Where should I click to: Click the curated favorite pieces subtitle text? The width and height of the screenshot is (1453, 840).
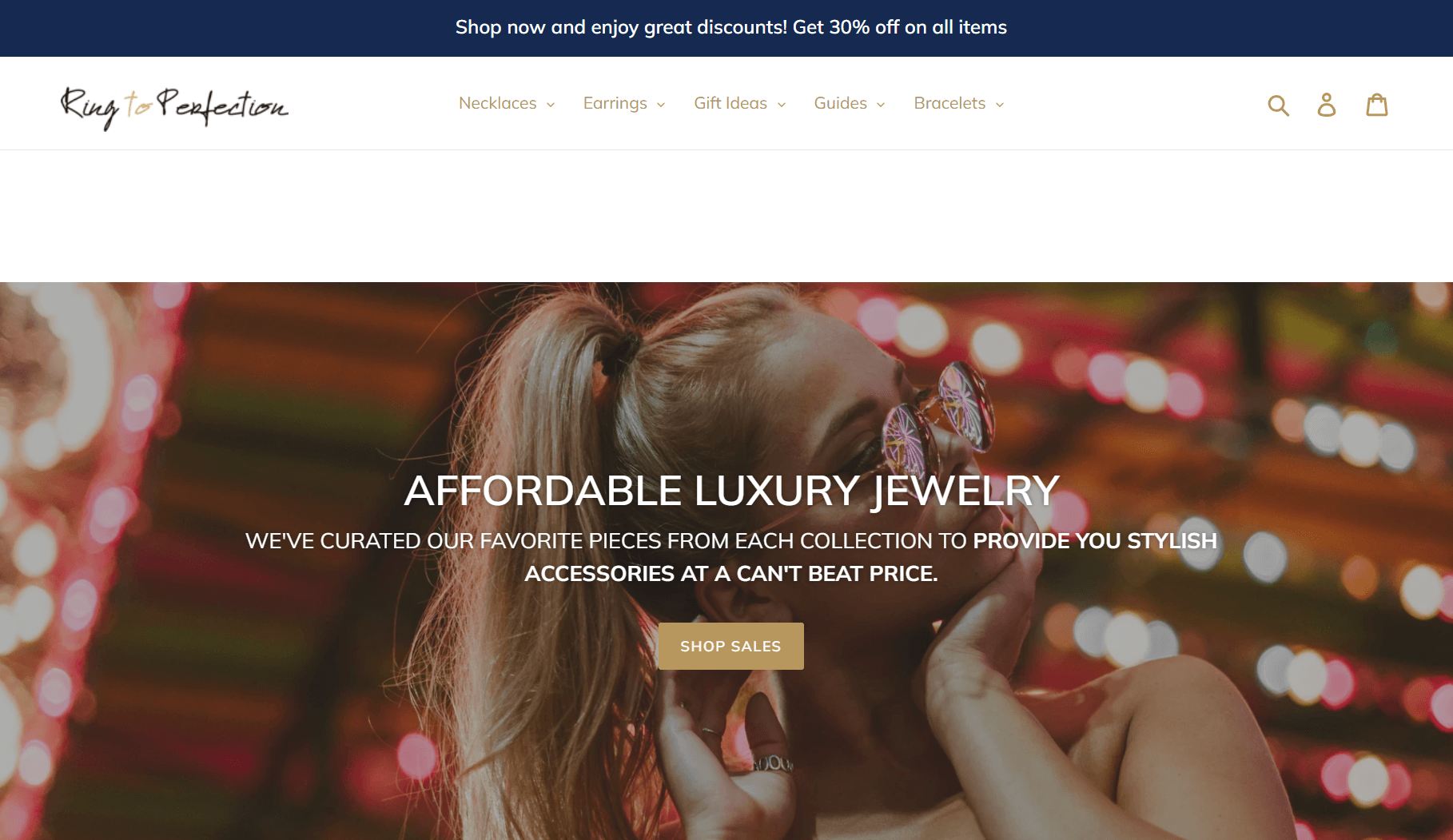point(730,557)
